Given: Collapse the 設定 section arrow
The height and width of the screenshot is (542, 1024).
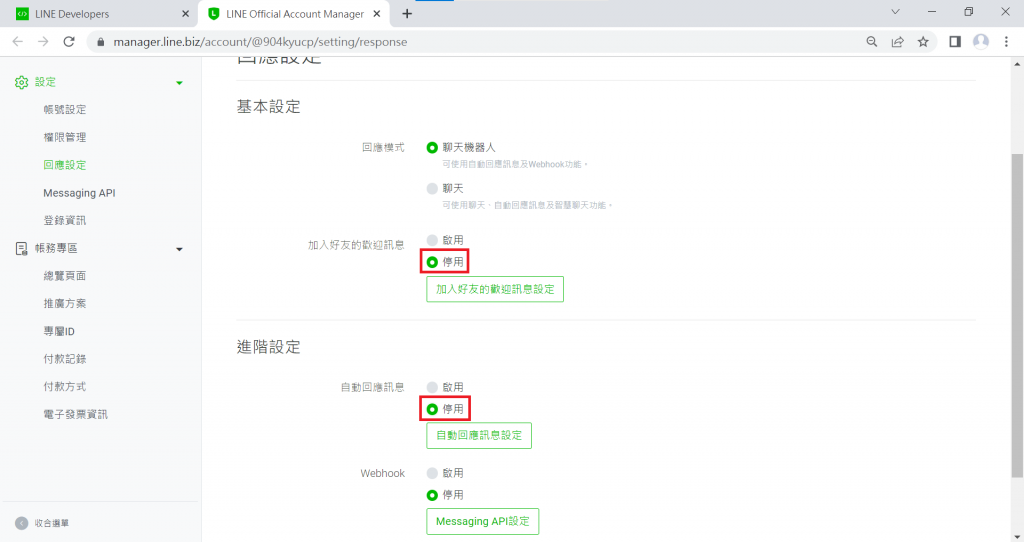Looking at the screenshot, I should pos(180,83).
